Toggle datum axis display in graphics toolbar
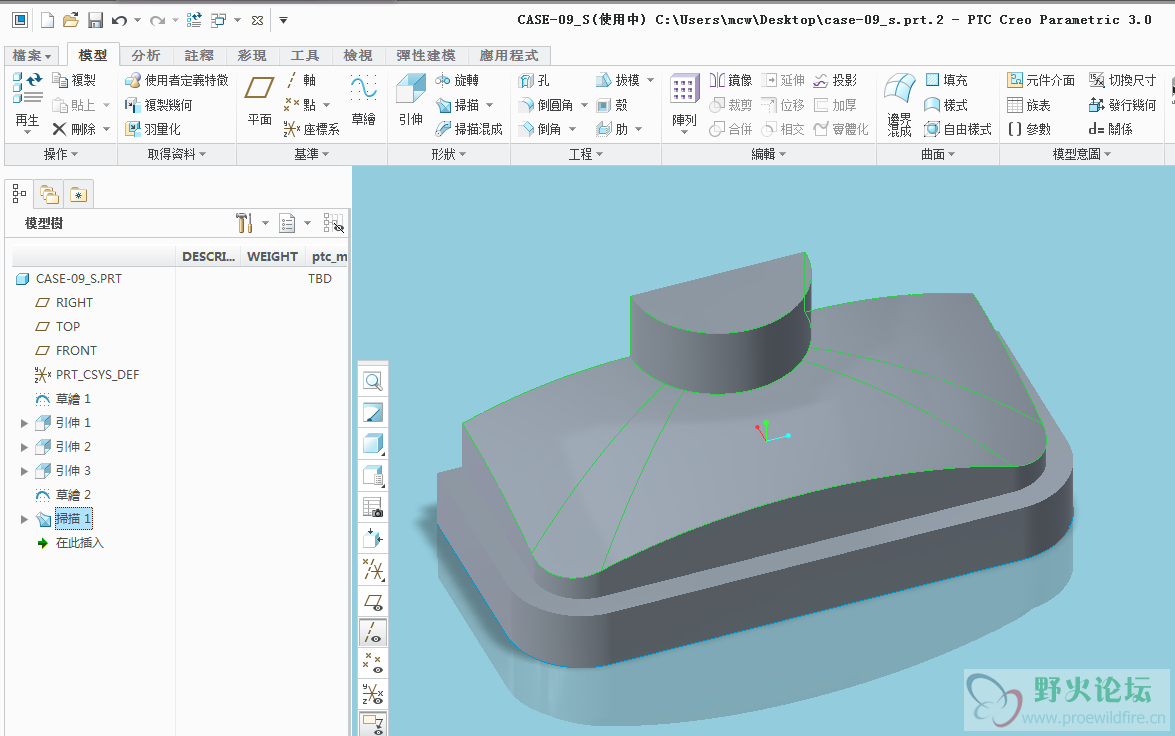The image size is (1175, 736). 372,633
